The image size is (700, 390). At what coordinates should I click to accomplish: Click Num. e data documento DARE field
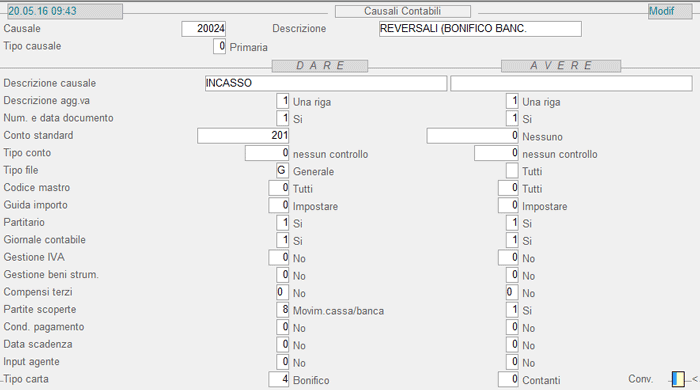coord(283,118)
